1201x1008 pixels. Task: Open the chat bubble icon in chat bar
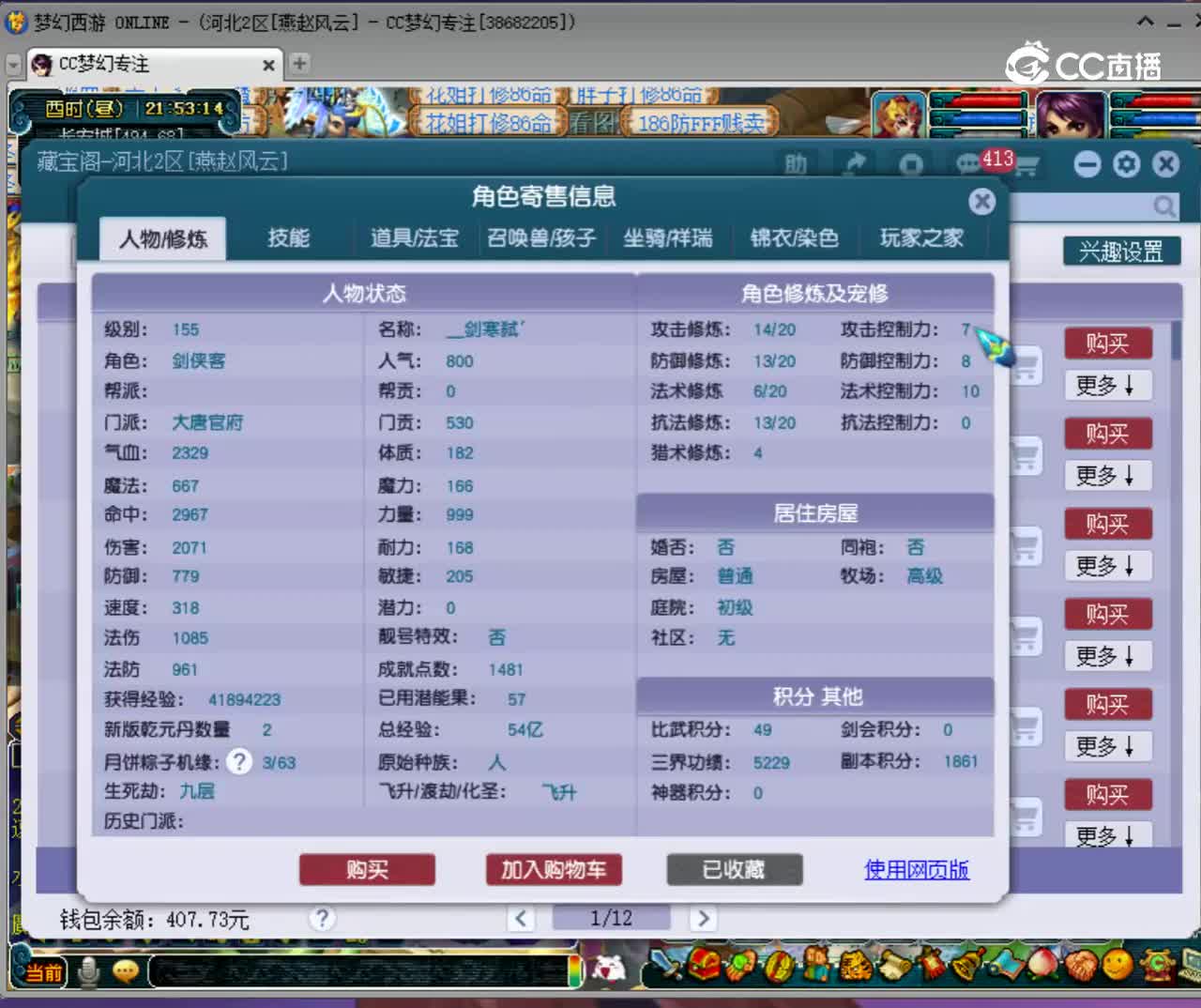coord(126,970)
